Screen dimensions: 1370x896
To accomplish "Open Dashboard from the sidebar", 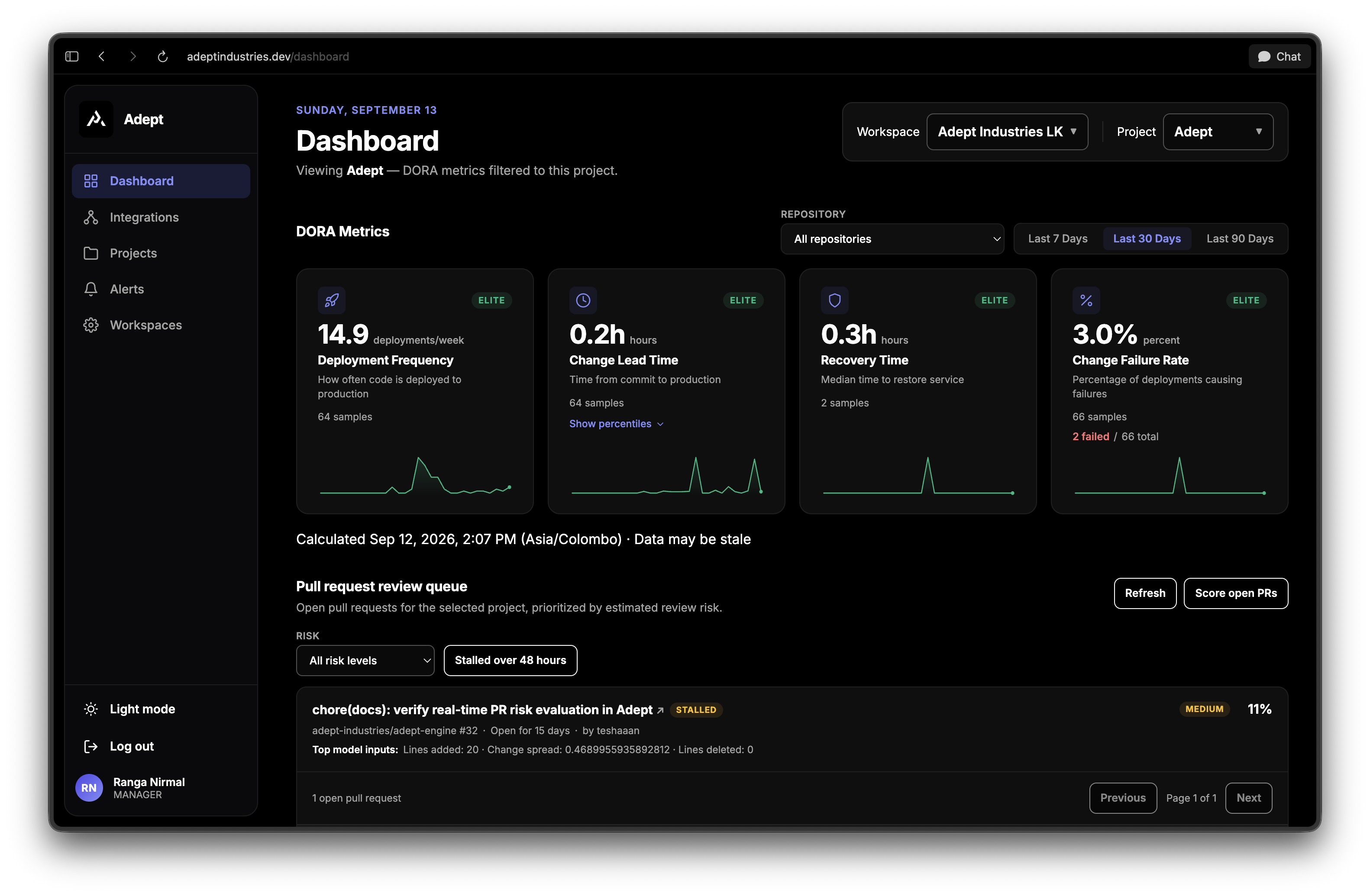I will click(x=161, y=180).
